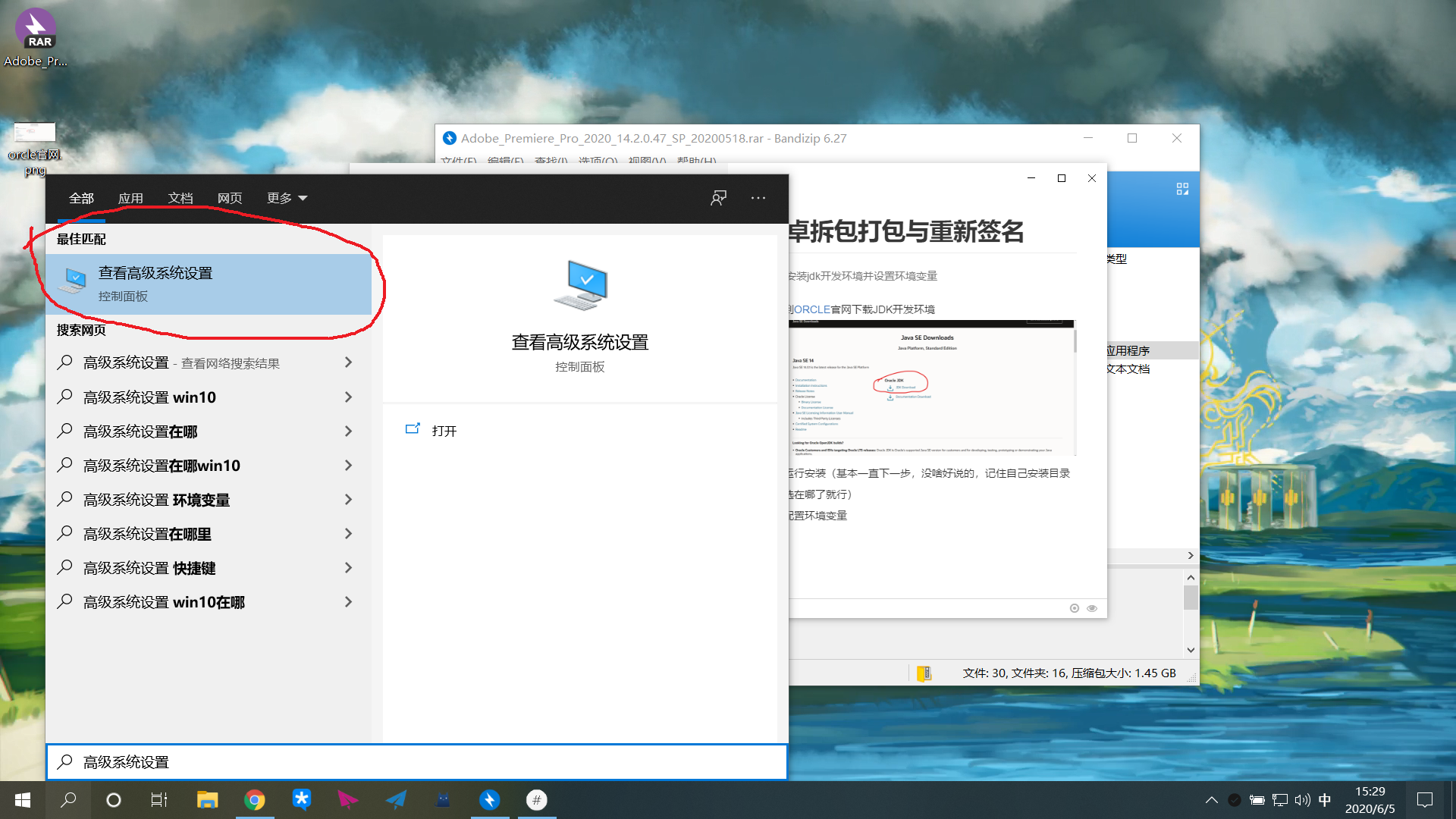
Task: Open Cortana circle icon on taskbar
Action: (114, 800)
